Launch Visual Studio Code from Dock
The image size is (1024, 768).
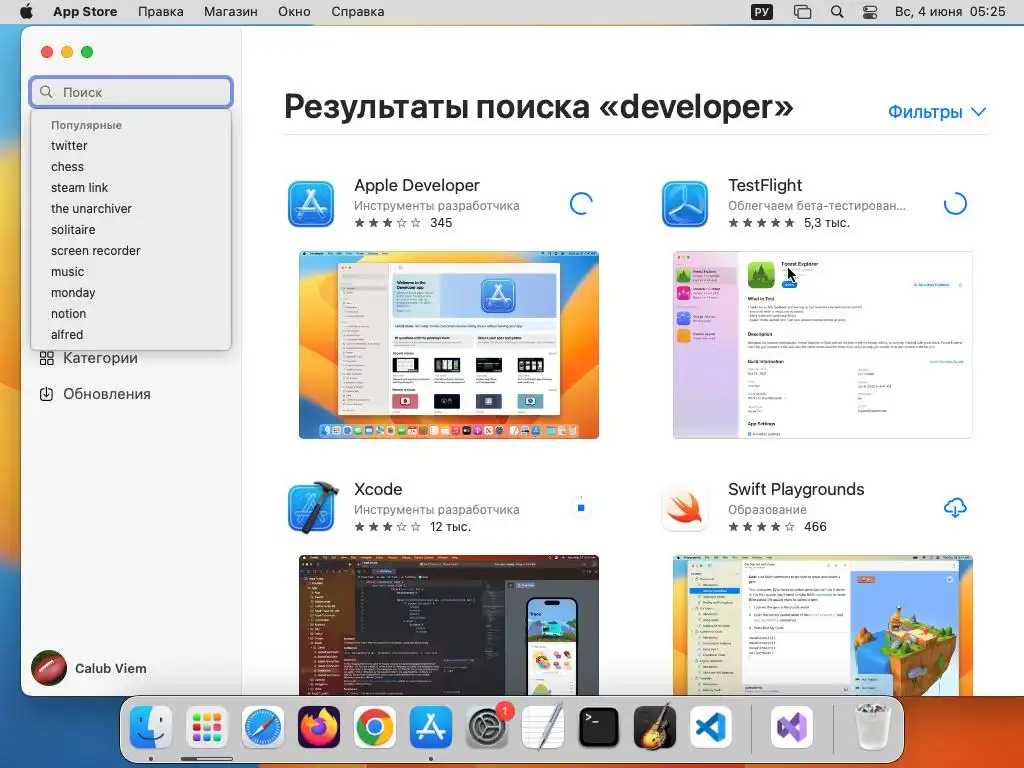click(x=711, y=727)
